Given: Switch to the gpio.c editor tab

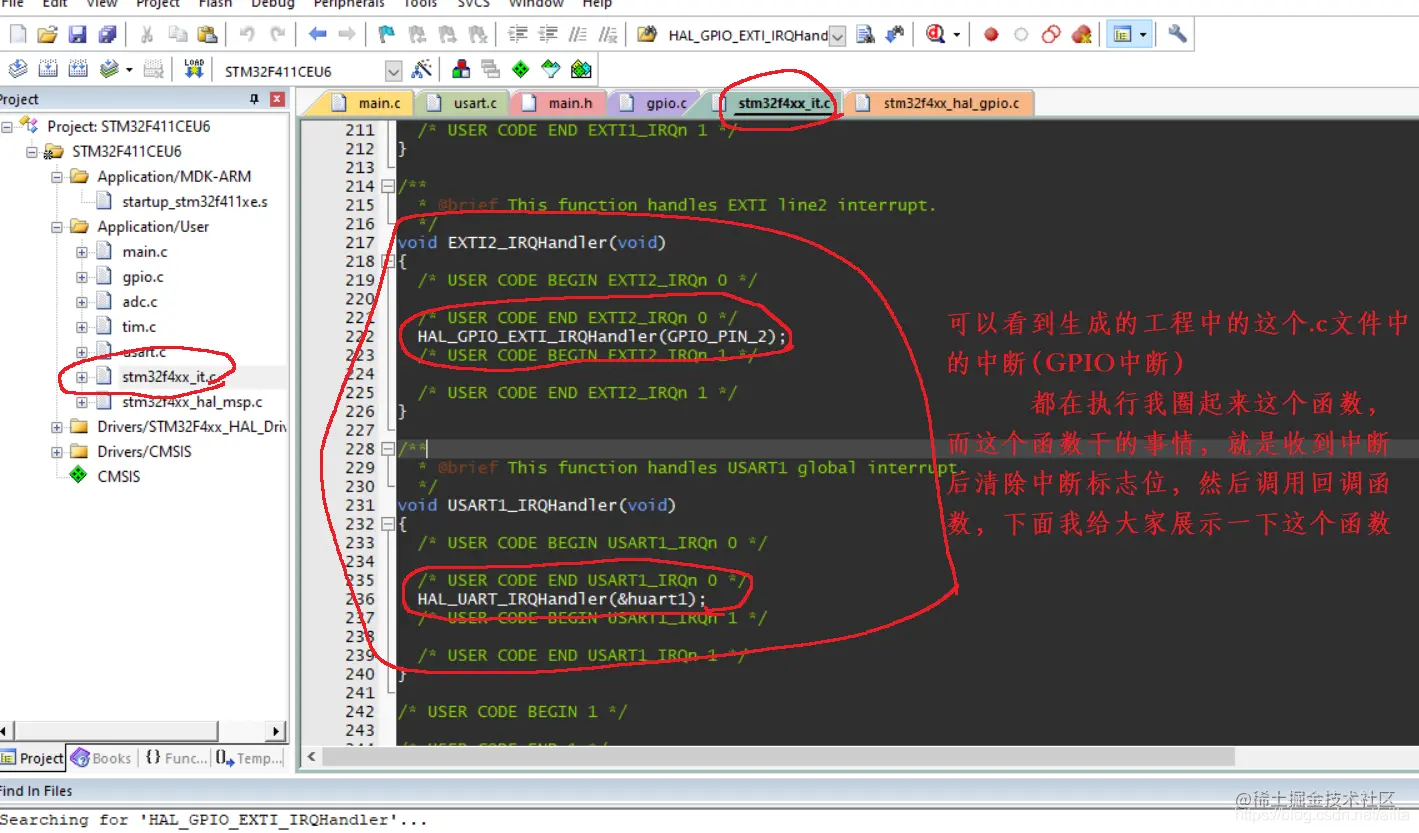Looking at the screenshot, I should [x=654, y=103].
